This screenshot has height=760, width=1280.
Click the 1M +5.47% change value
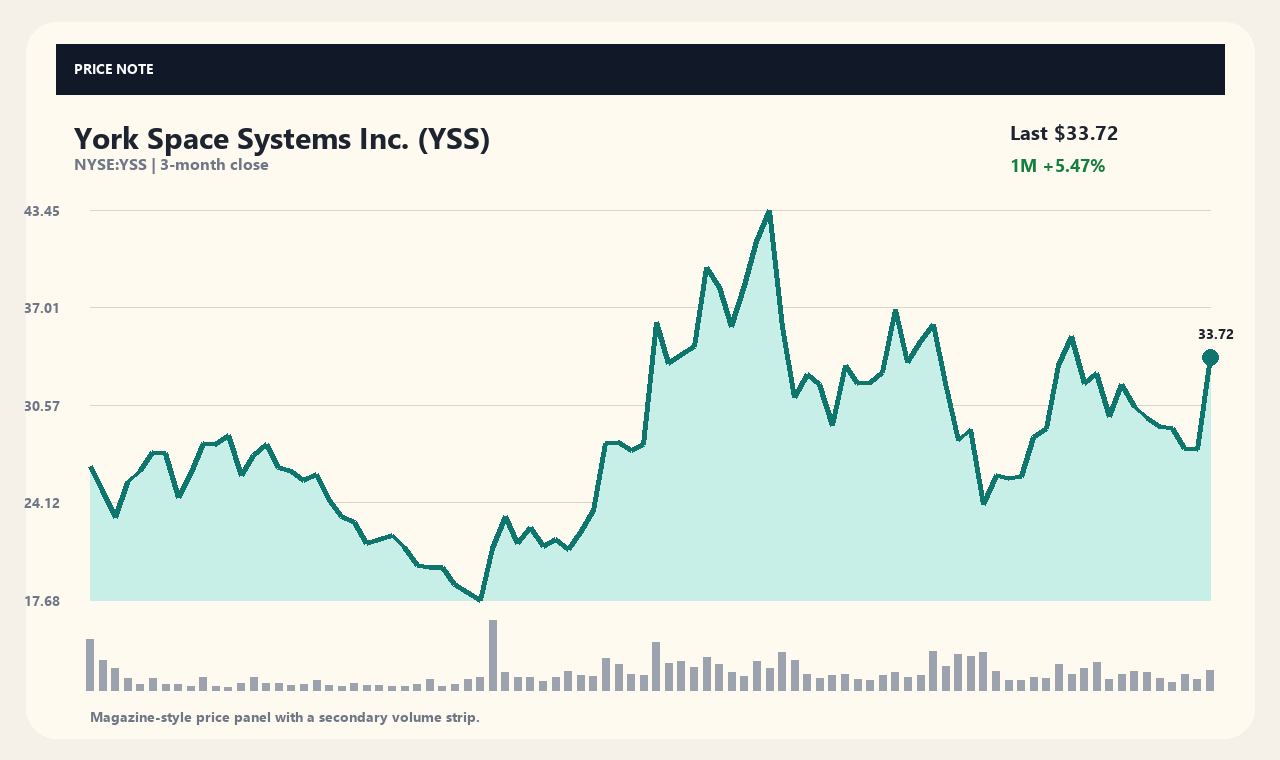[1058, 166]
